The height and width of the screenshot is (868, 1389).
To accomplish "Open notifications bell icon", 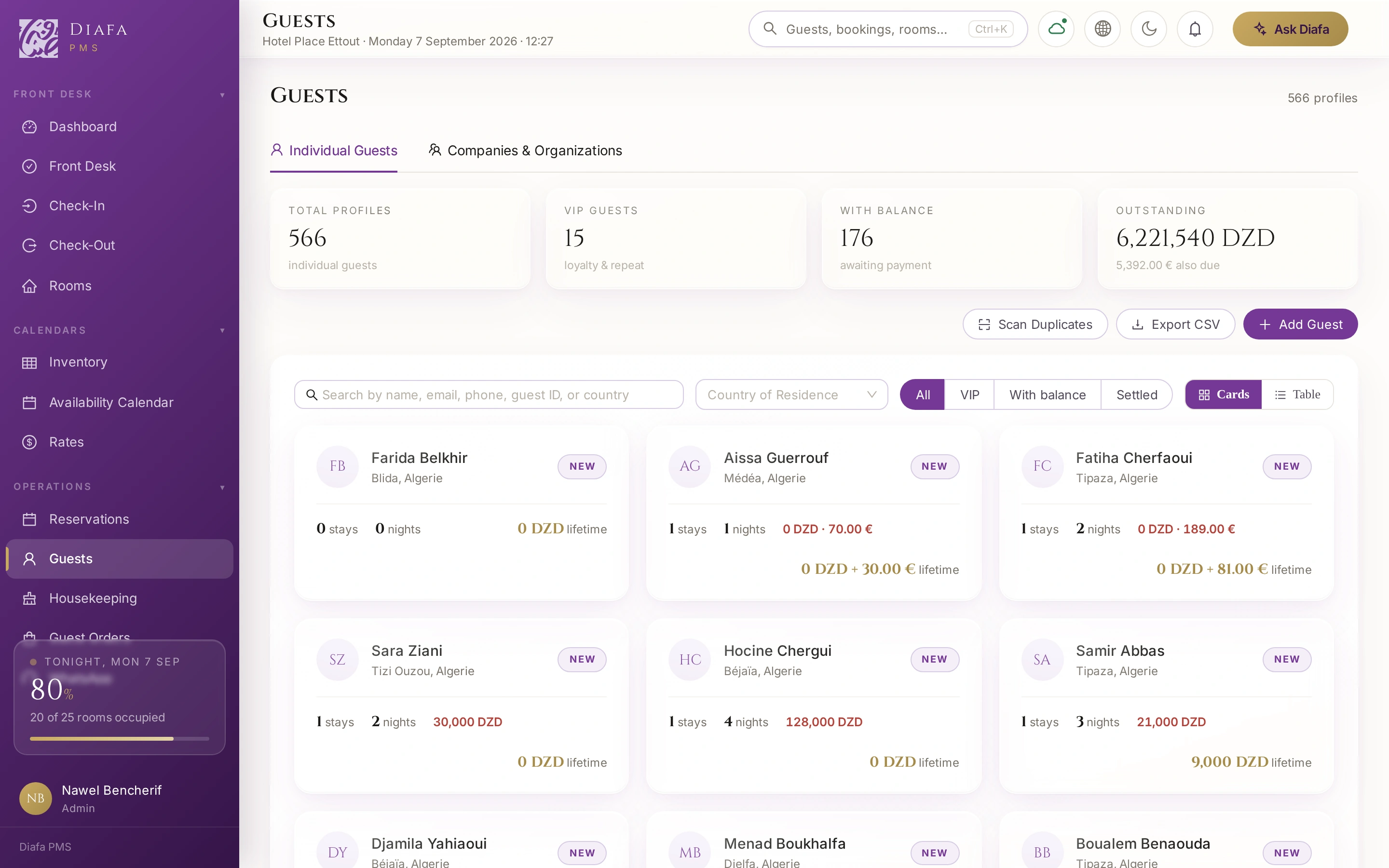I will pyautogui.click(x=1195, y=29).
